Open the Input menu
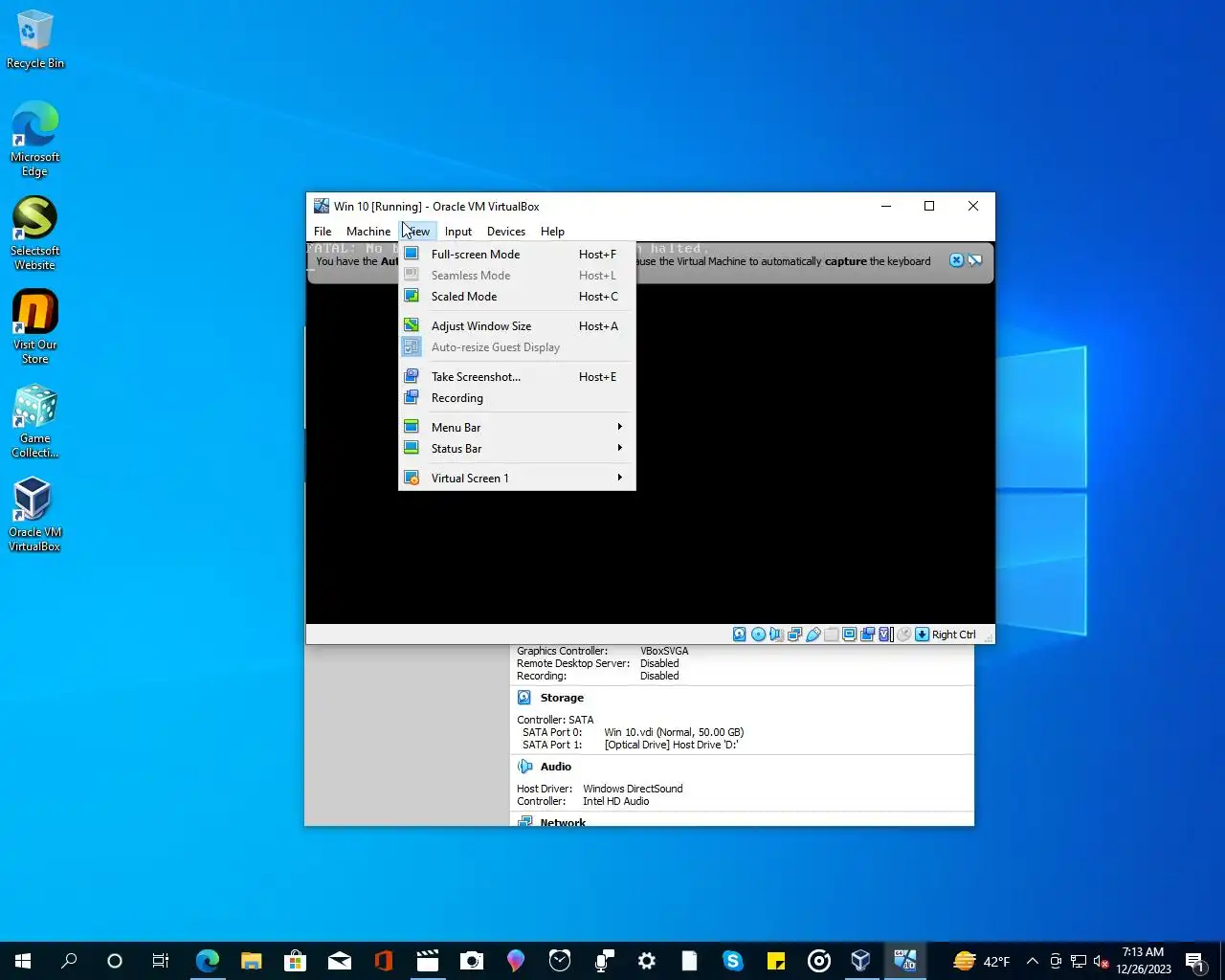 pos(458,232)
